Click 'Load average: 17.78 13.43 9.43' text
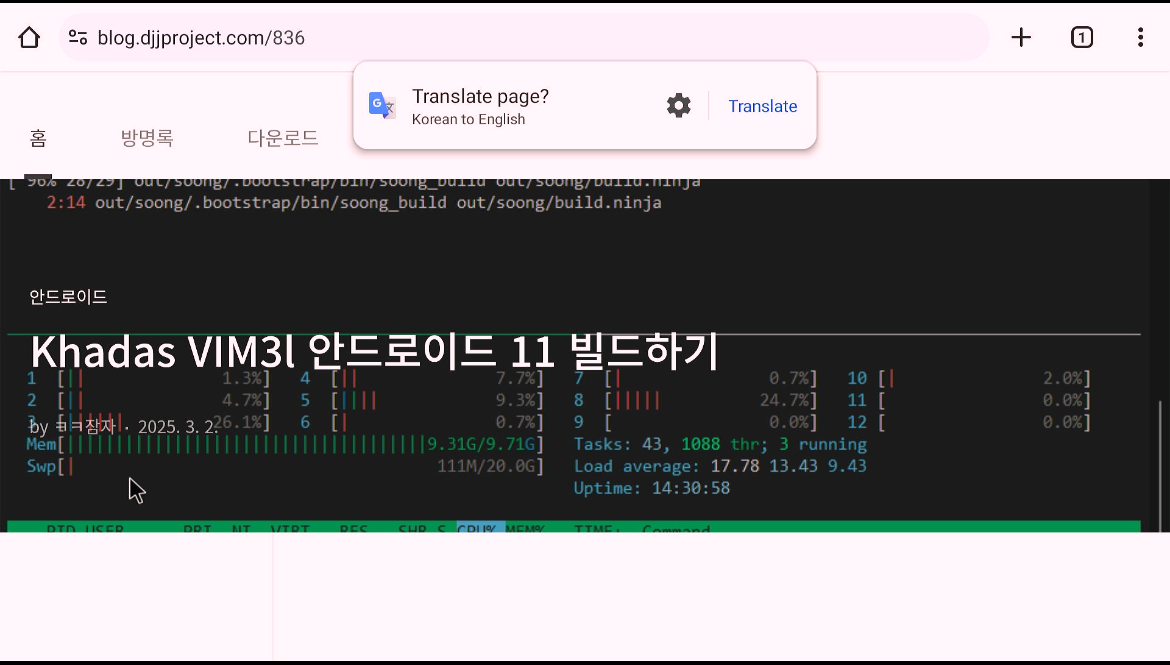The width and height of the screenshot is (1170, 665). pos(720,466)
